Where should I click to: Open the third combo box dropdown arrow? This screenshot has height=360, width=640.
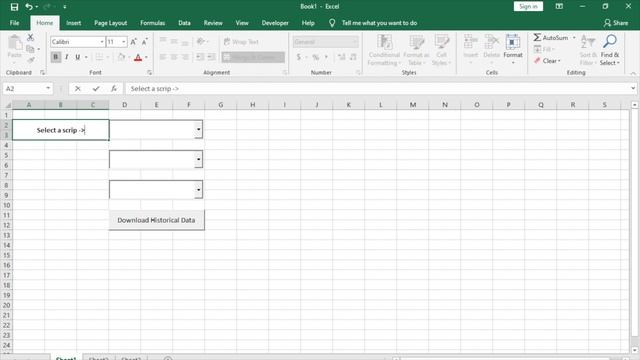[x=198, y=189]
